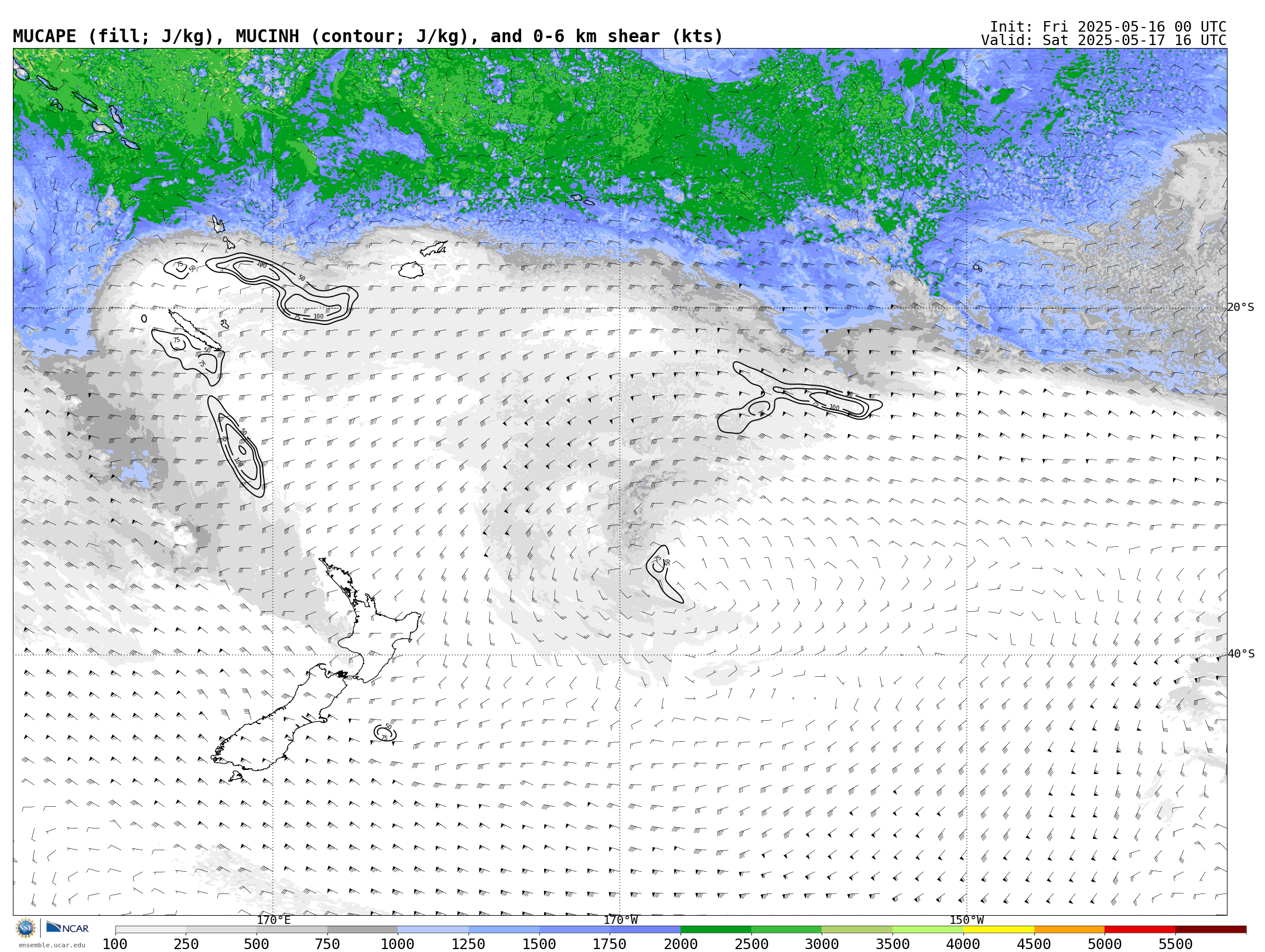
Task: Click the 20°S latitude label
Action: pyautogui.click(x=1240, y=307)
